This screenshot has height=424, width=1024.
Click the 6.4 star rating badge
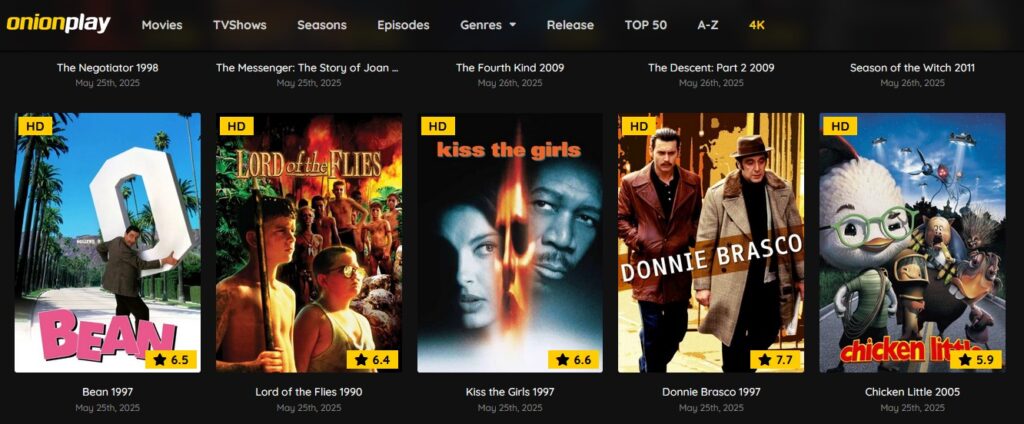pos(372,359)
